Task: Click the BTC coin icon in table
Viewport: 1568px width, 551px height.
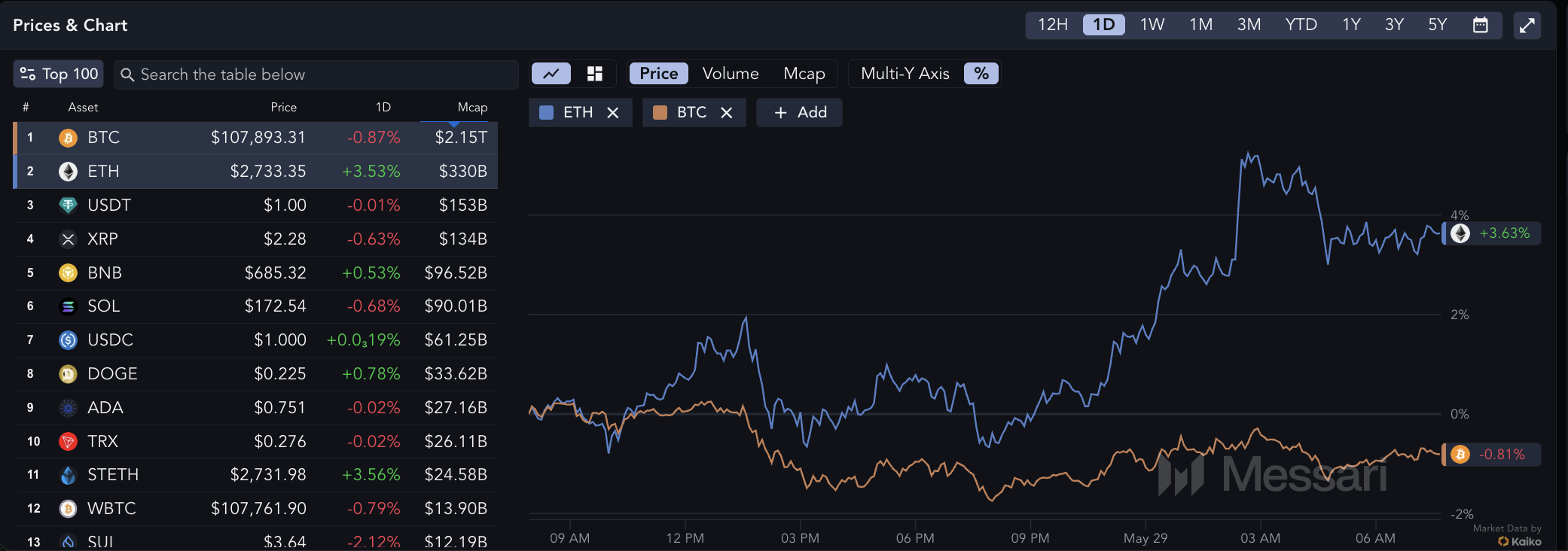Action: (x=68, y=138)
